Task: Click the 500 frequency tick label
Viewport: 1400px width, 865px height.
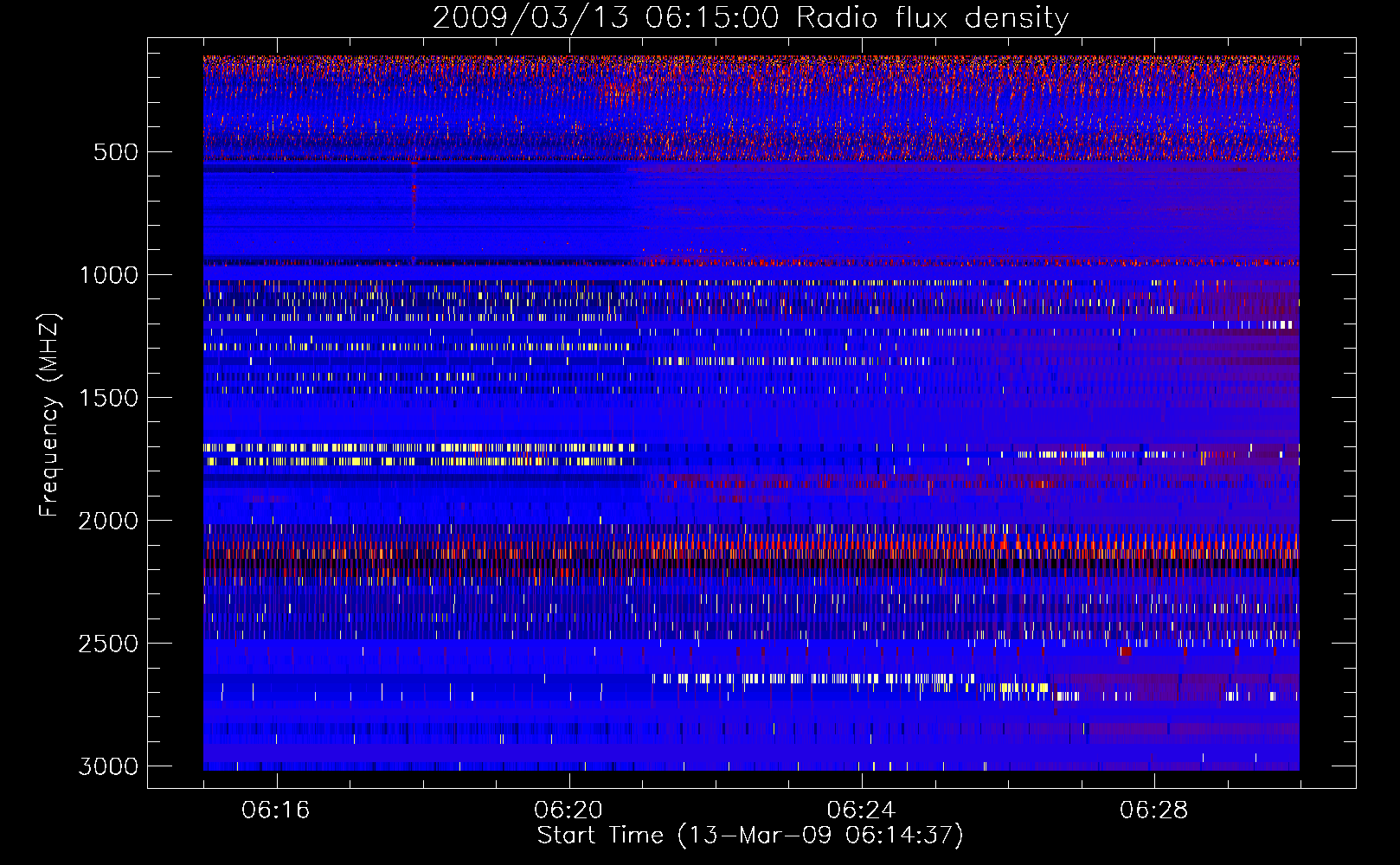Action: (x=116, y=152)
